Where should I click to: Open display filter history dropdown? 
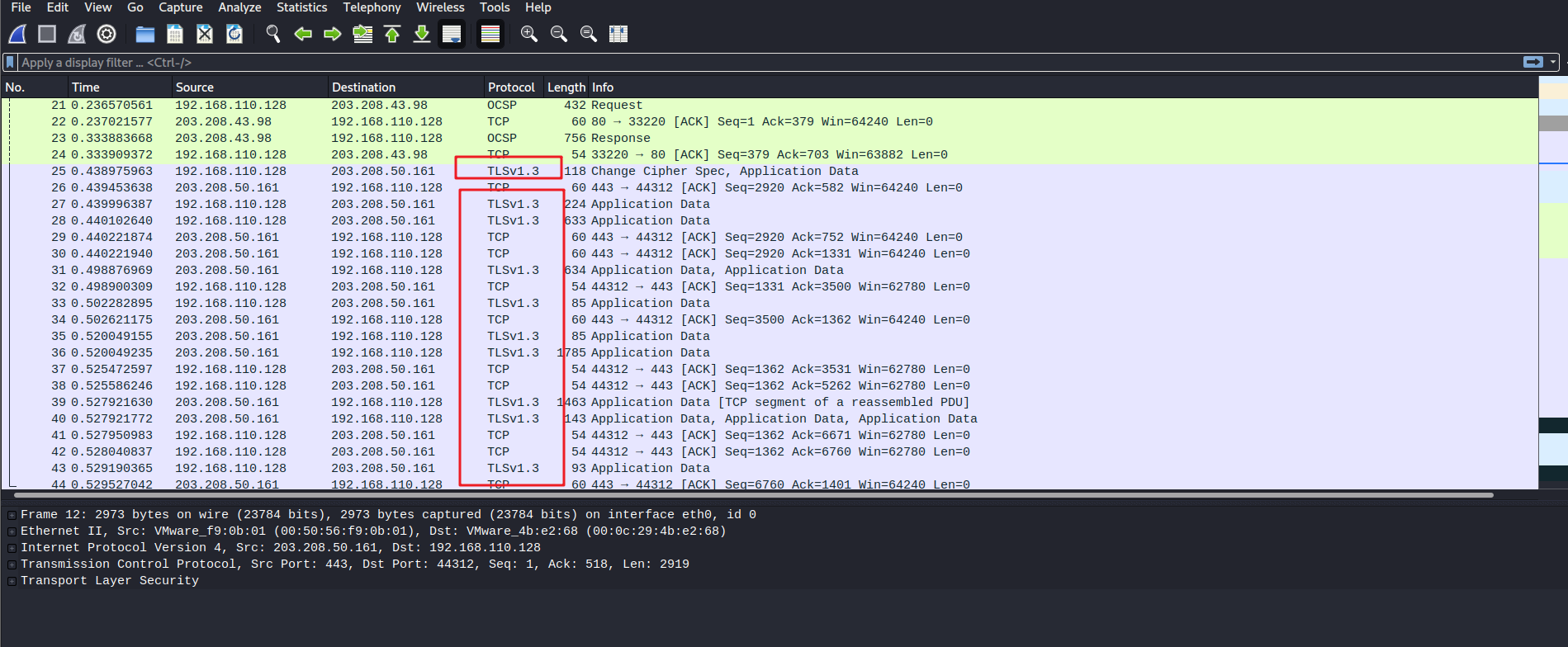click(x=1553, y=62)
